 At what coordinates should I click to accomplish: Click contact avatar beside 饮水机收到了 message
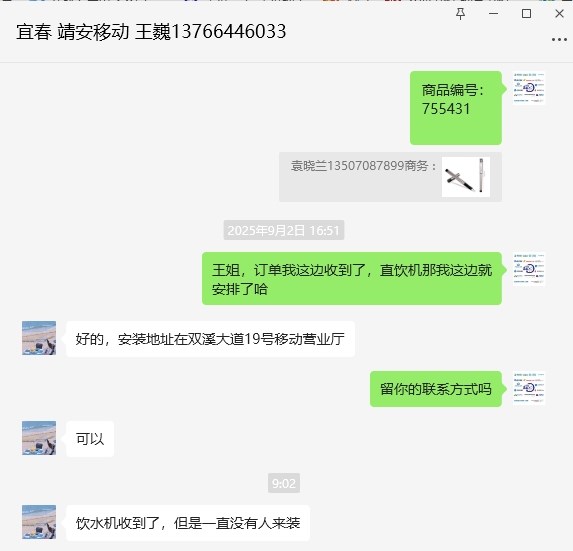[x=39, y=522]
